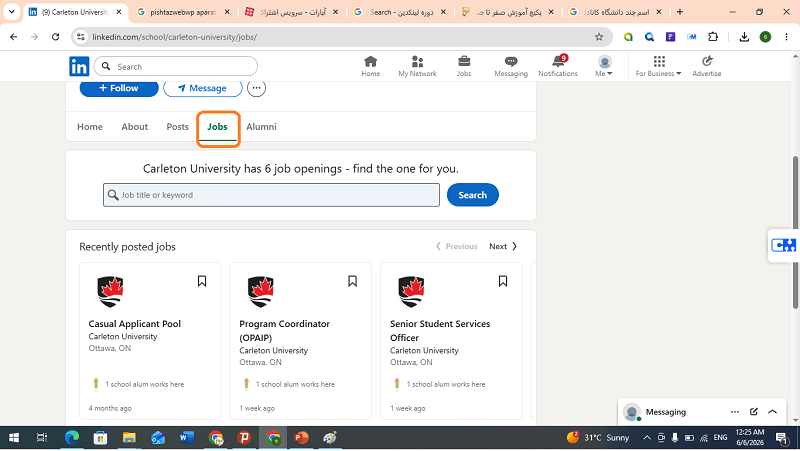Open Messaging panel options ellipsis
The image size is (800, 451).
coord(735,412)
